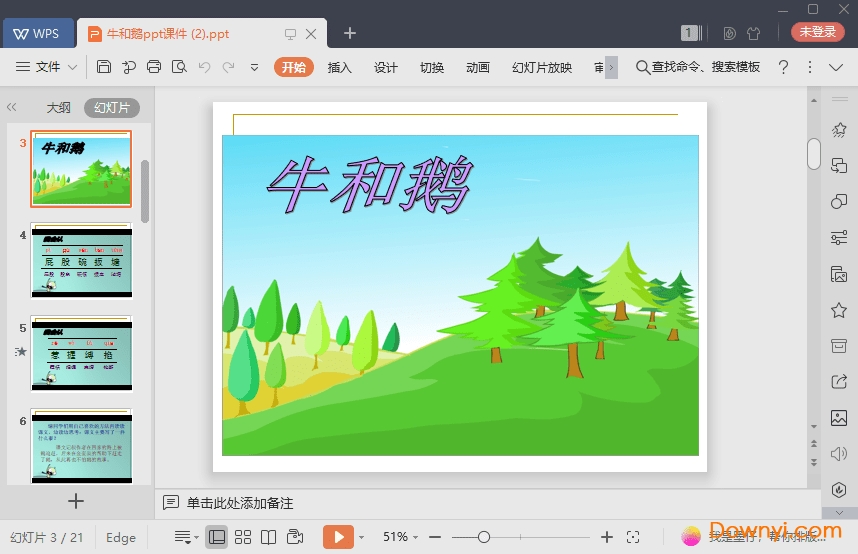Open the 开始 ribbon tab
This screenshot has width=858, height=554.
point(294,67)
